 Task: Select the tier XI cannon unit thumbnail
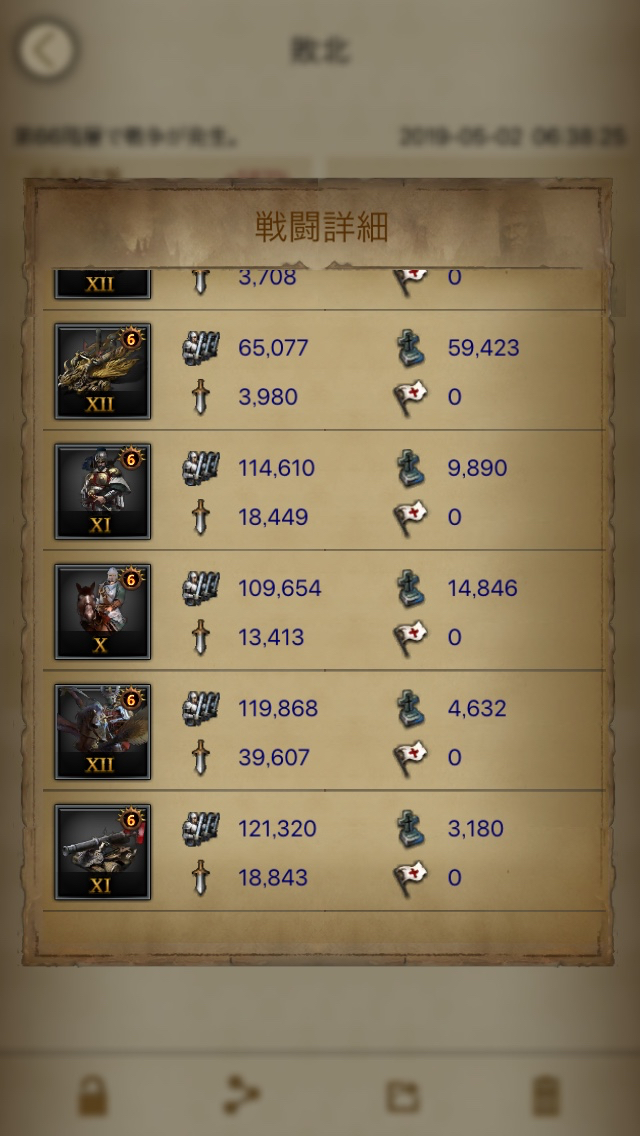tap(103, 852)
